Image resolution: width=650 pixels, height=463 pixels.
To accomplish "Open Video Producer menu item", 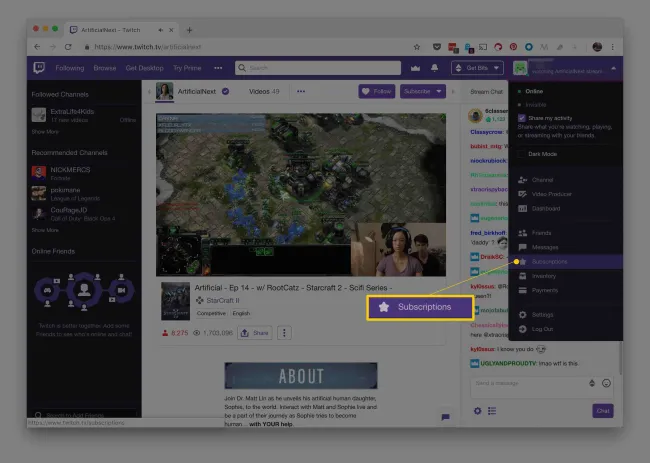I will coord(566,194).
